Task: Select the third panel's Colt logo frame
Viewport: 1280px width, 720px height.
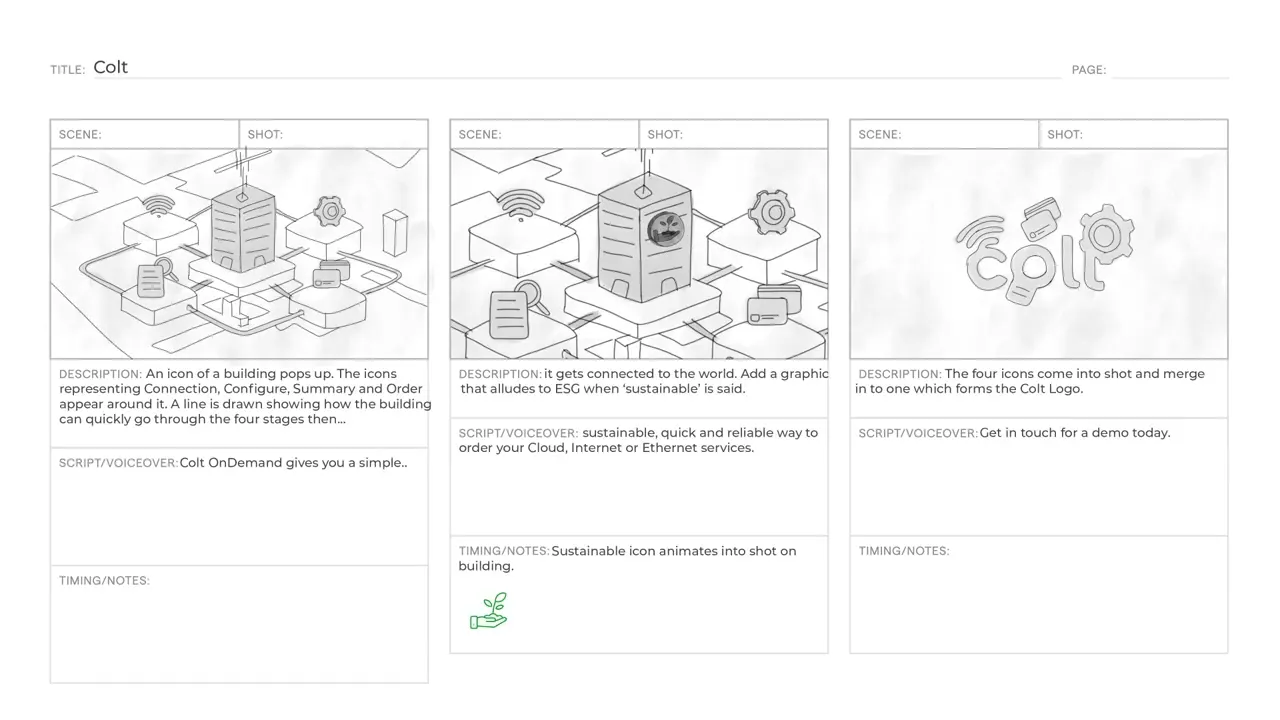Action: click(1039, 254)
